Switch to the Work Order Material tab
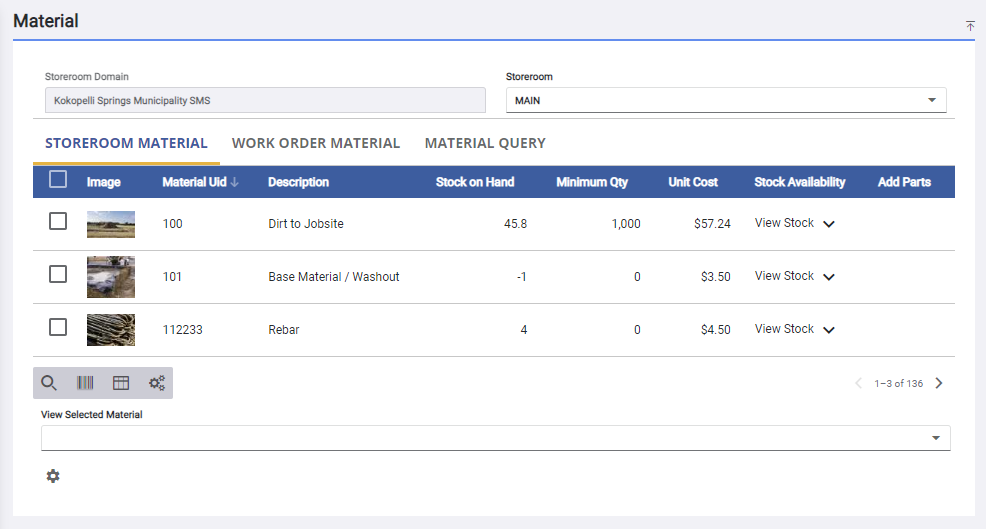986x529 pixels. point(316,143)
